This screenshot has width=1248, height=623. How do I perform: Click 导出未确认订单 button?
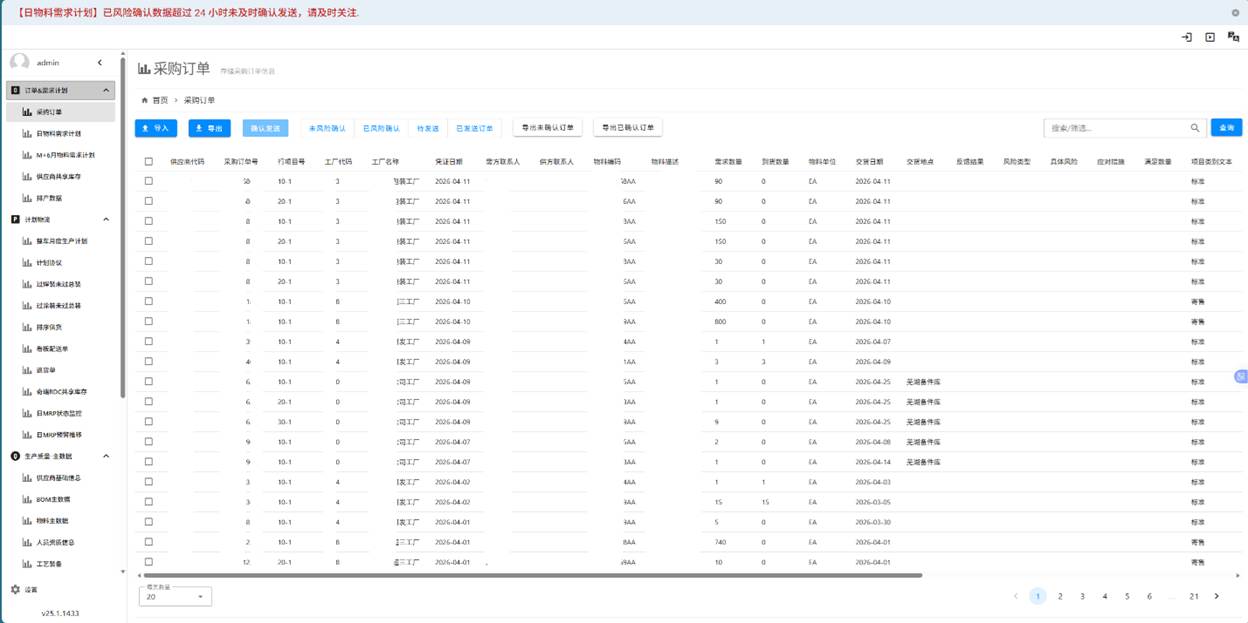pos(547,128)
